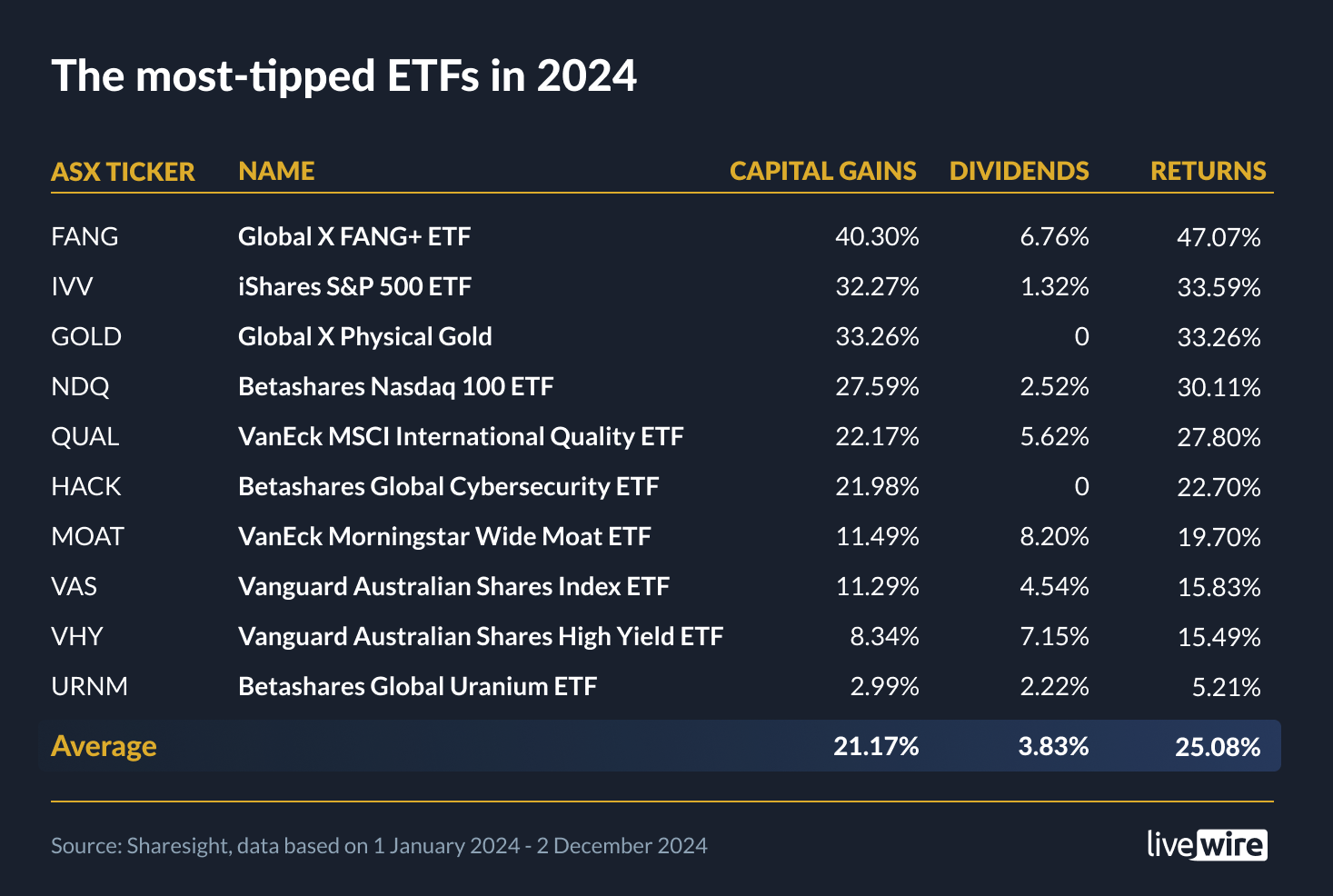
Task: Select the GOLD ticker cell
Action: (x=86, y=336)
